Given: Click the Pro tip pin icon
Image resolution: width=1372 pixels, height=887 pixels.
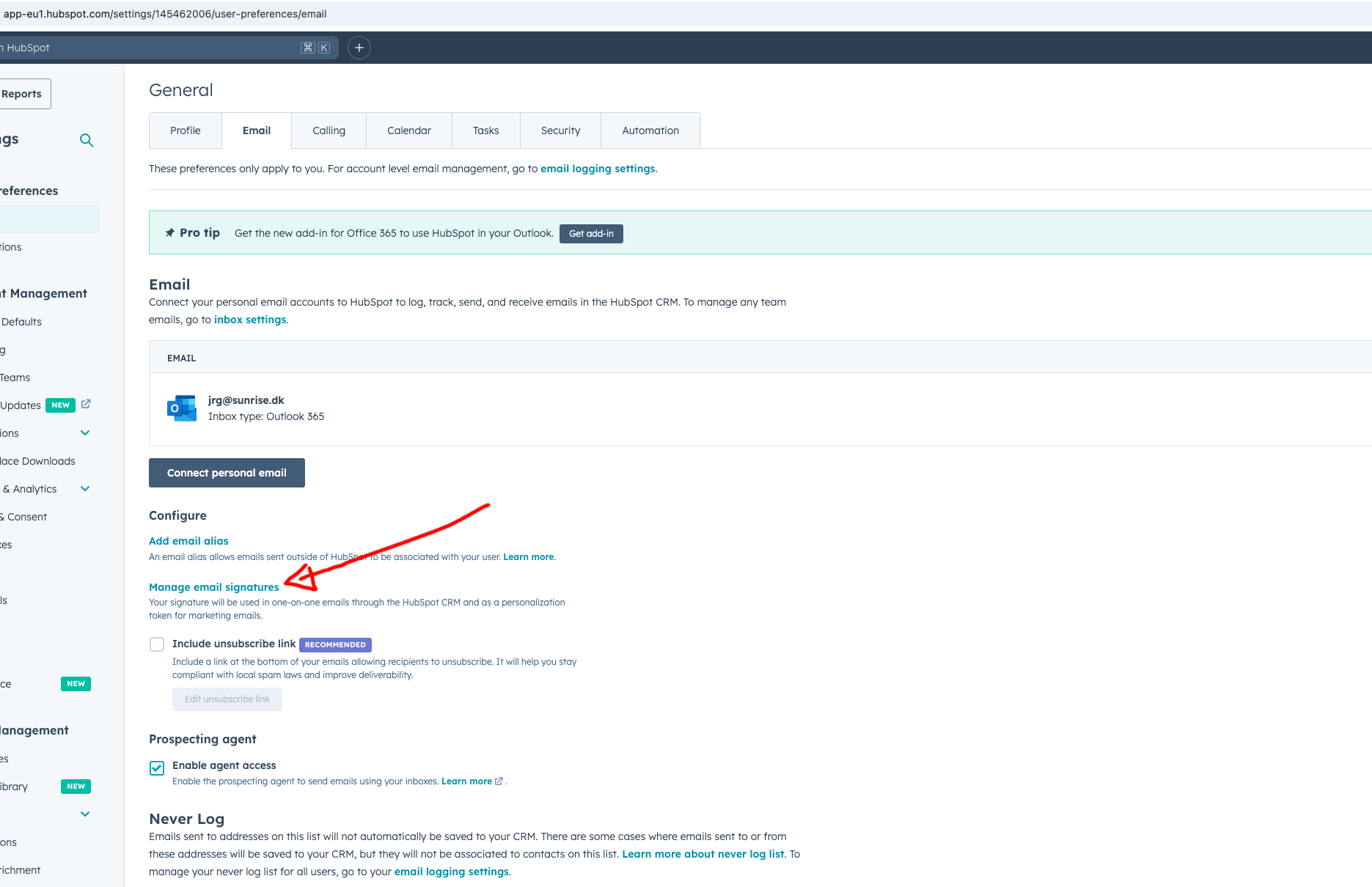Looking at the screenshot, I should 169,233.
